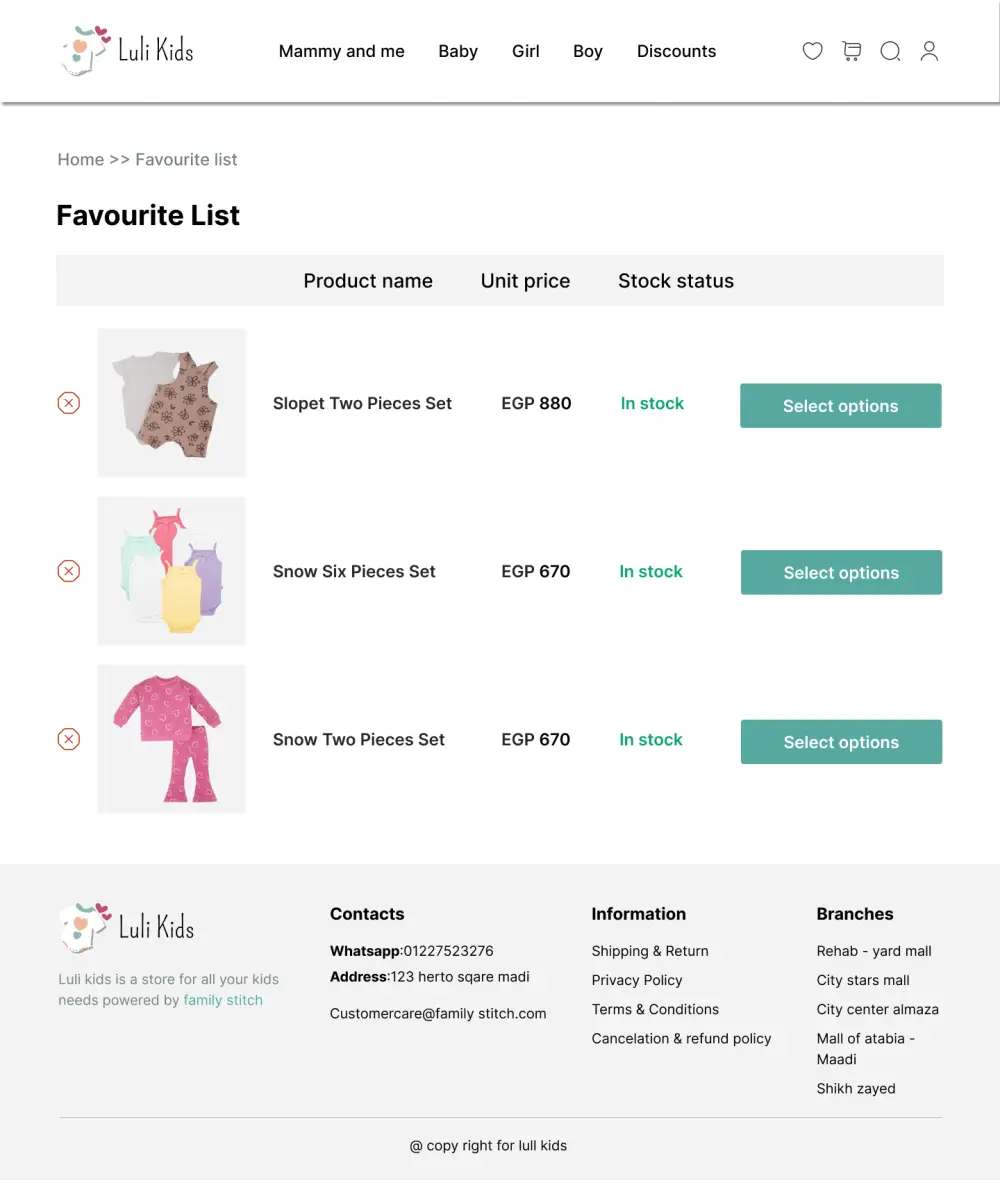Open the Girl category

tap(525, 51)
